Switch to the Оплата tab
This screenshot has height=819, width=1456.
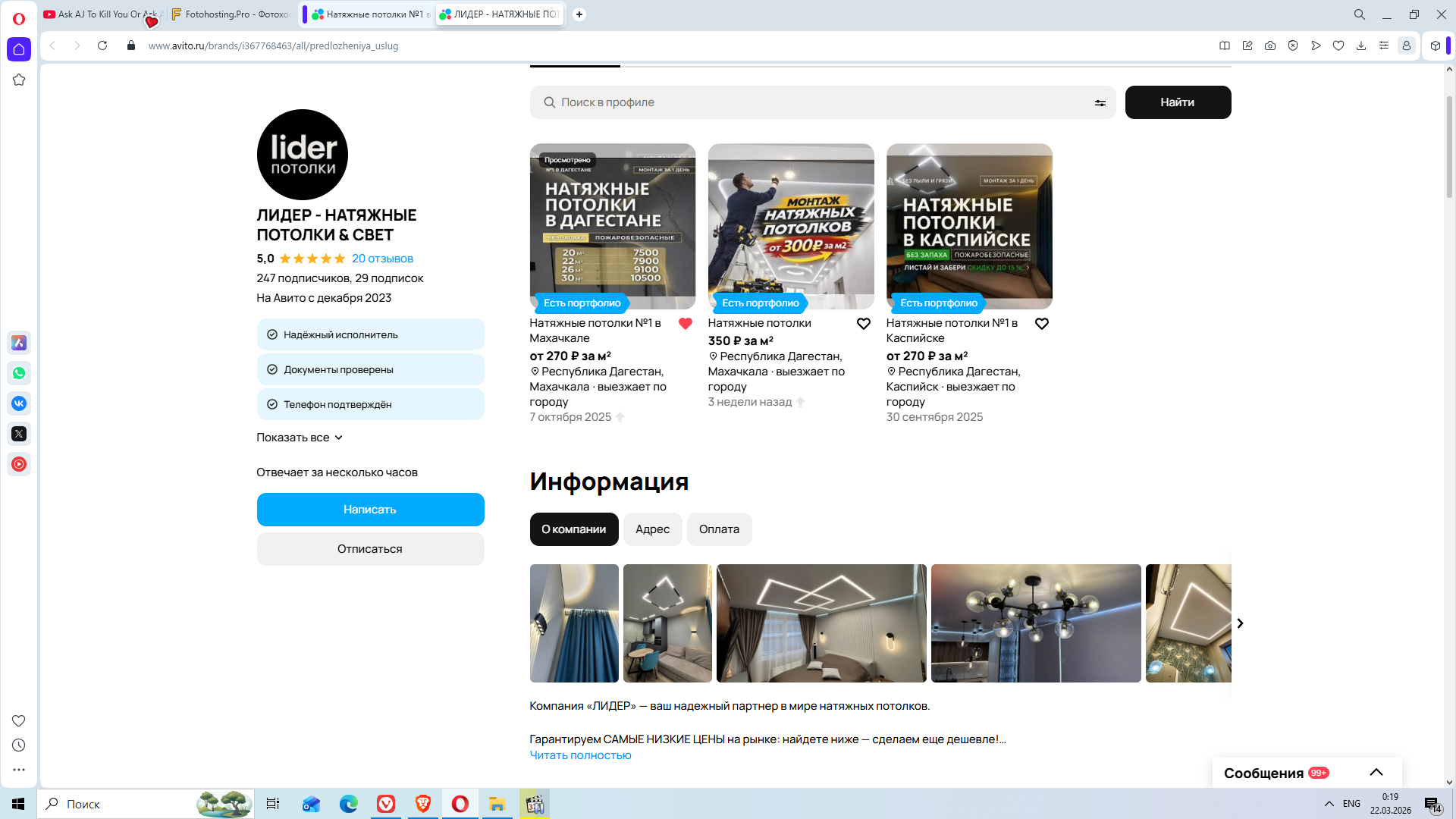719,529
